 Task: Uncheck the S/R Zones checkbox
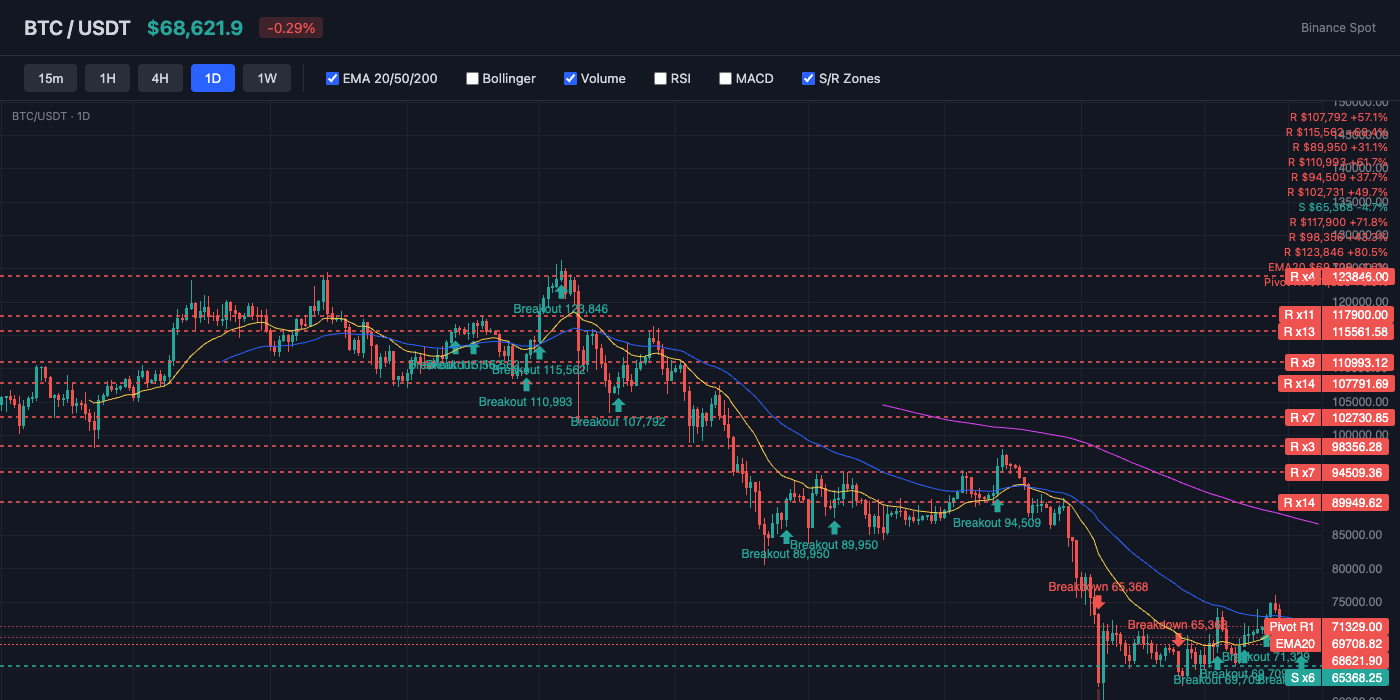(806, 78)
